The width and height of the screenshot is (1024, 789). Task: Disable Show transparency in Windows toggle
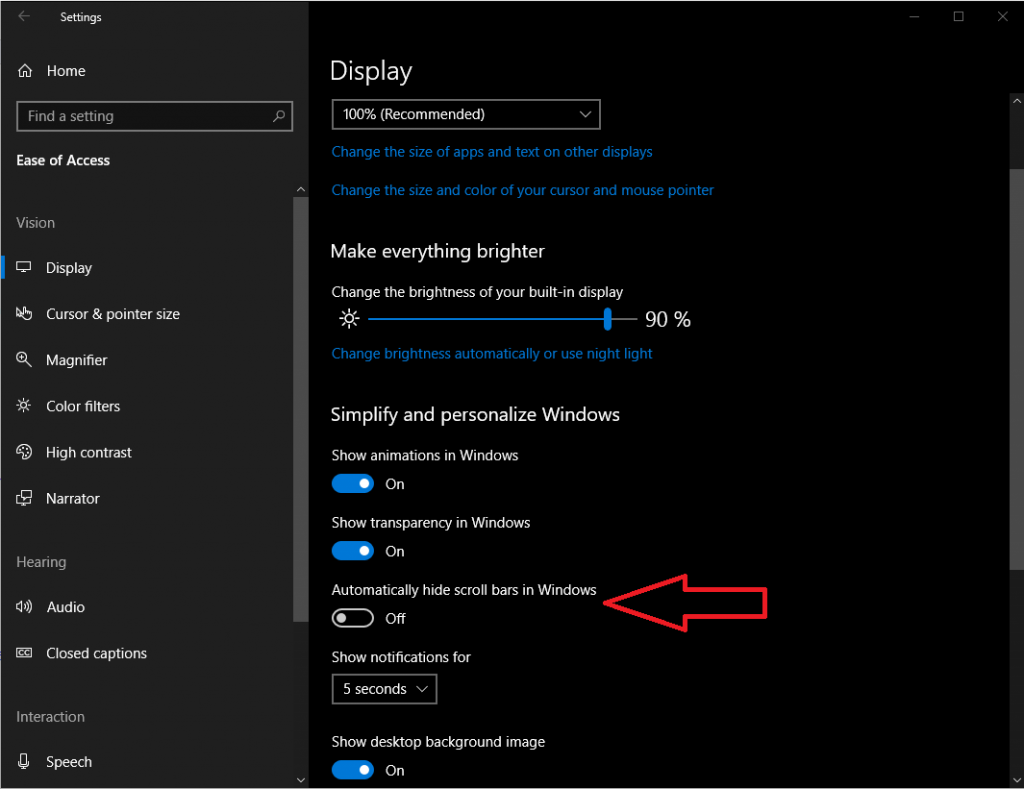pos(353,551)
